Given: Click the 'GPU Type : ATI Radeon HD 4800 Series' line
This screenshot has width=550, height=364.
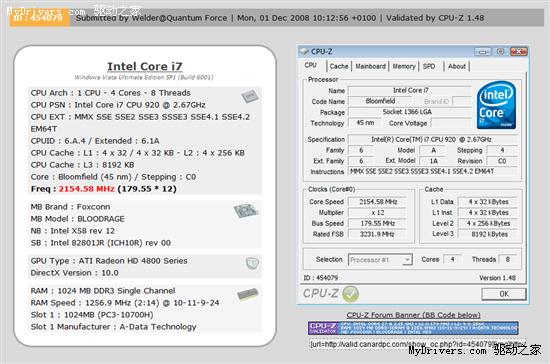Looking at the screenshot, I should coord(109,261).
